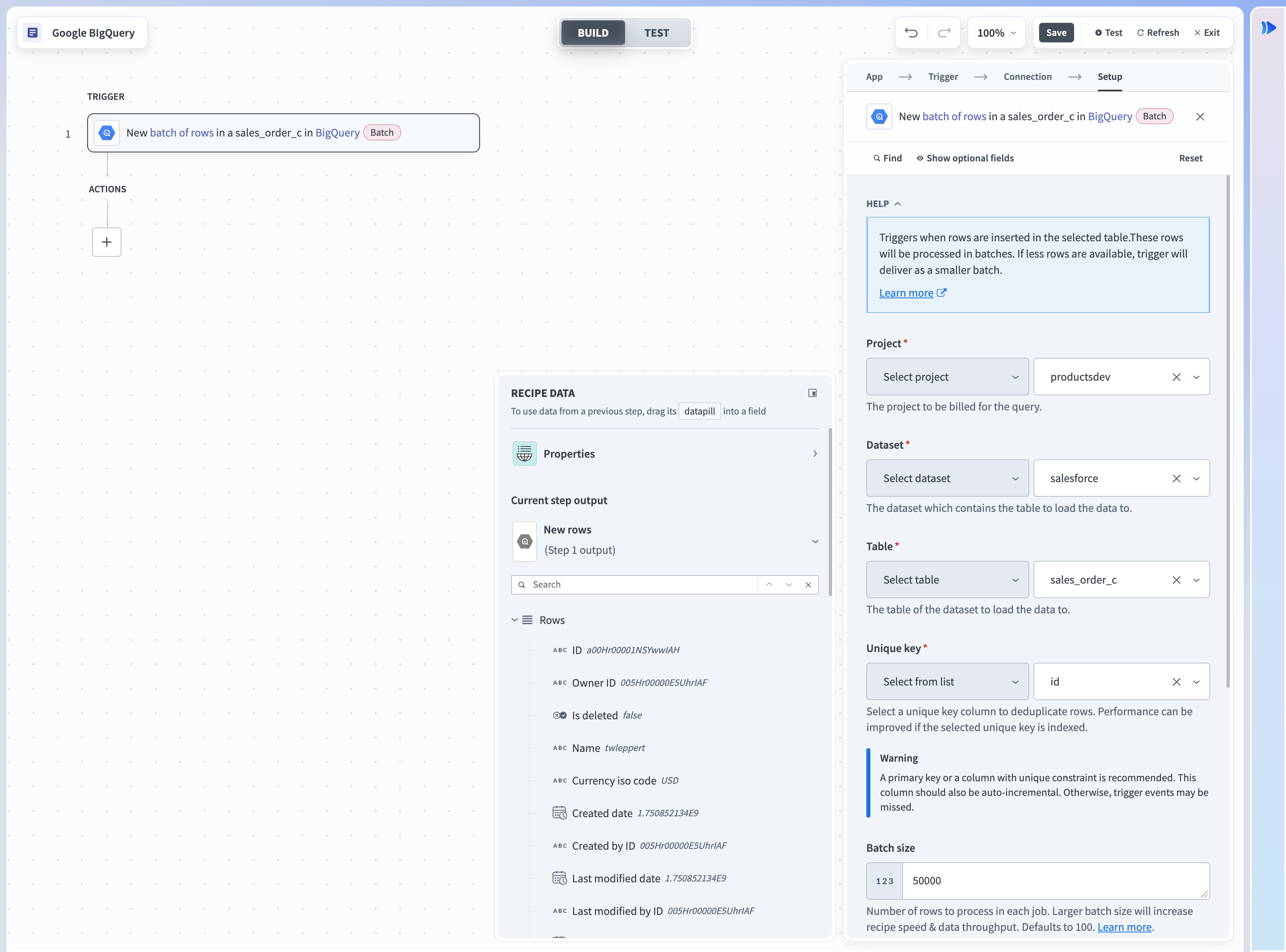Undo the last change

pyautogui.click(x=911, y=33)
